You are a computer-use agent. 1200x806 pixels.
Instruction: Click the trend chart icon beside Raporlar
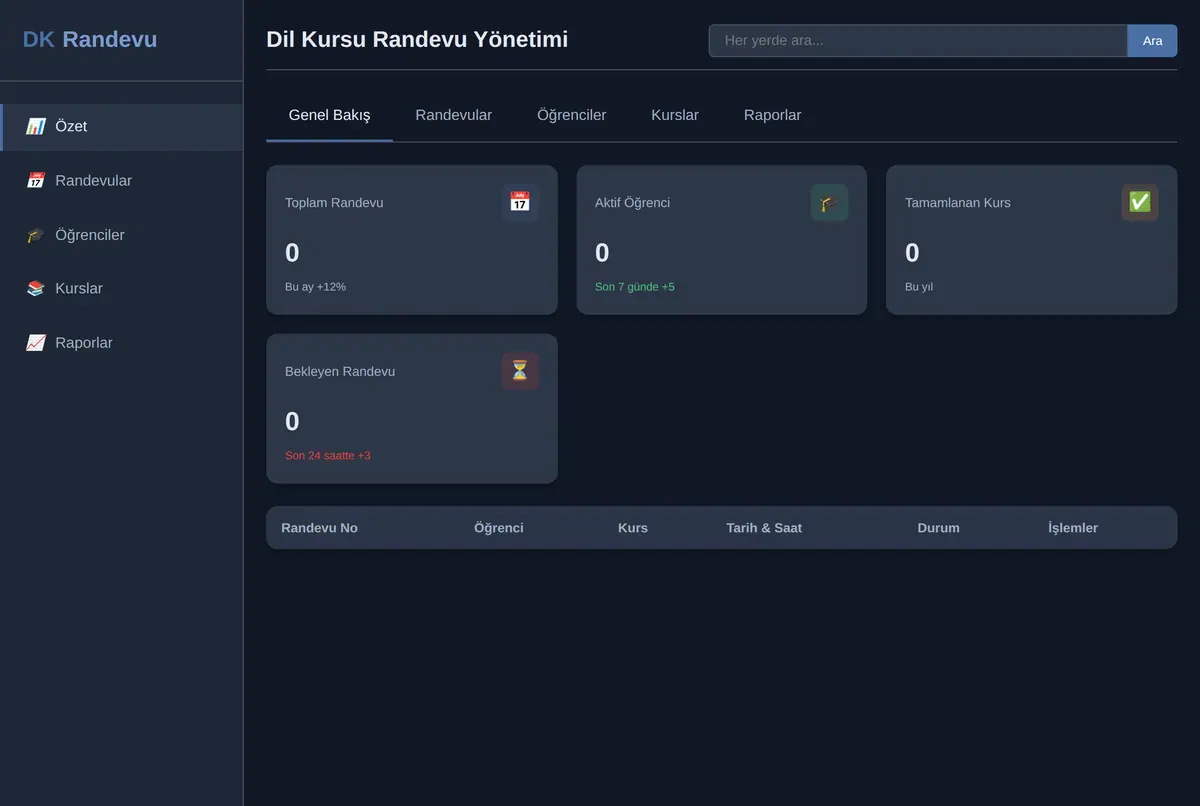click(x=36, y=343)
